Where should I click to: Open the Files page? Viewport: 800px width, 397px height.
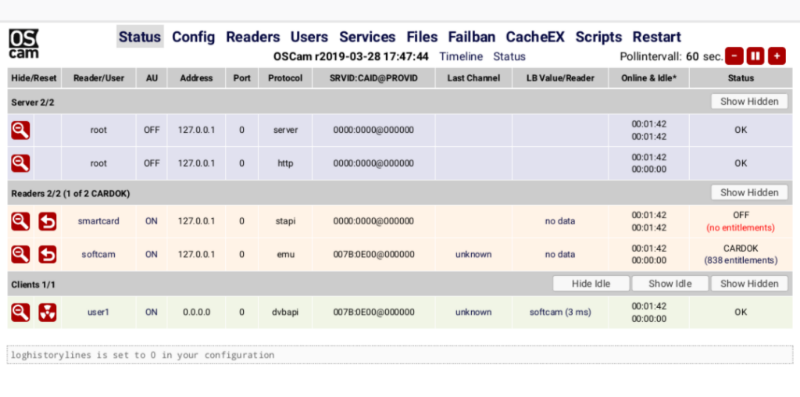point(422,37)
